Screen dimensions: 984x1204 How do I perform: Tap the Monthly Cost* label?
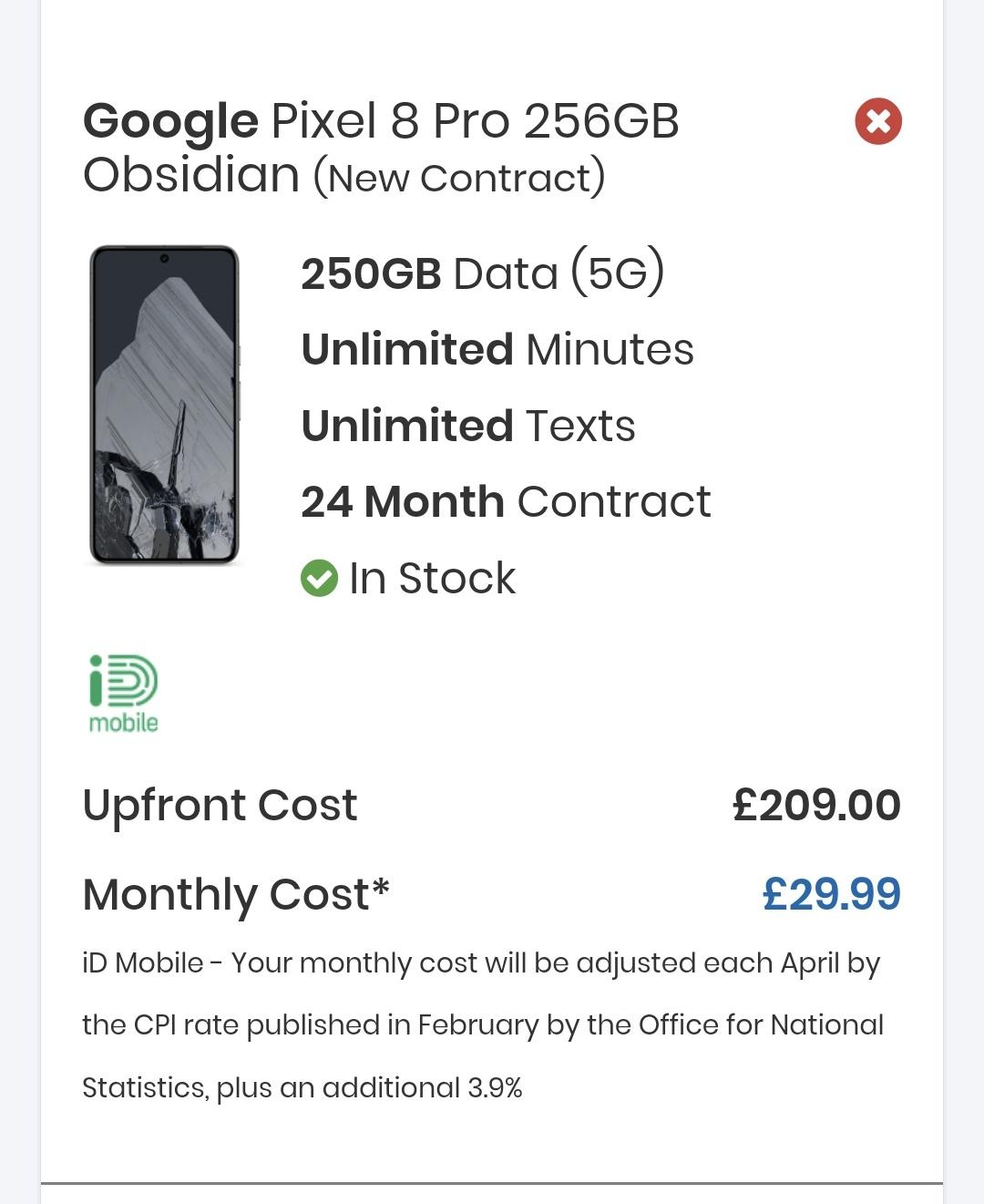point(236,894)
